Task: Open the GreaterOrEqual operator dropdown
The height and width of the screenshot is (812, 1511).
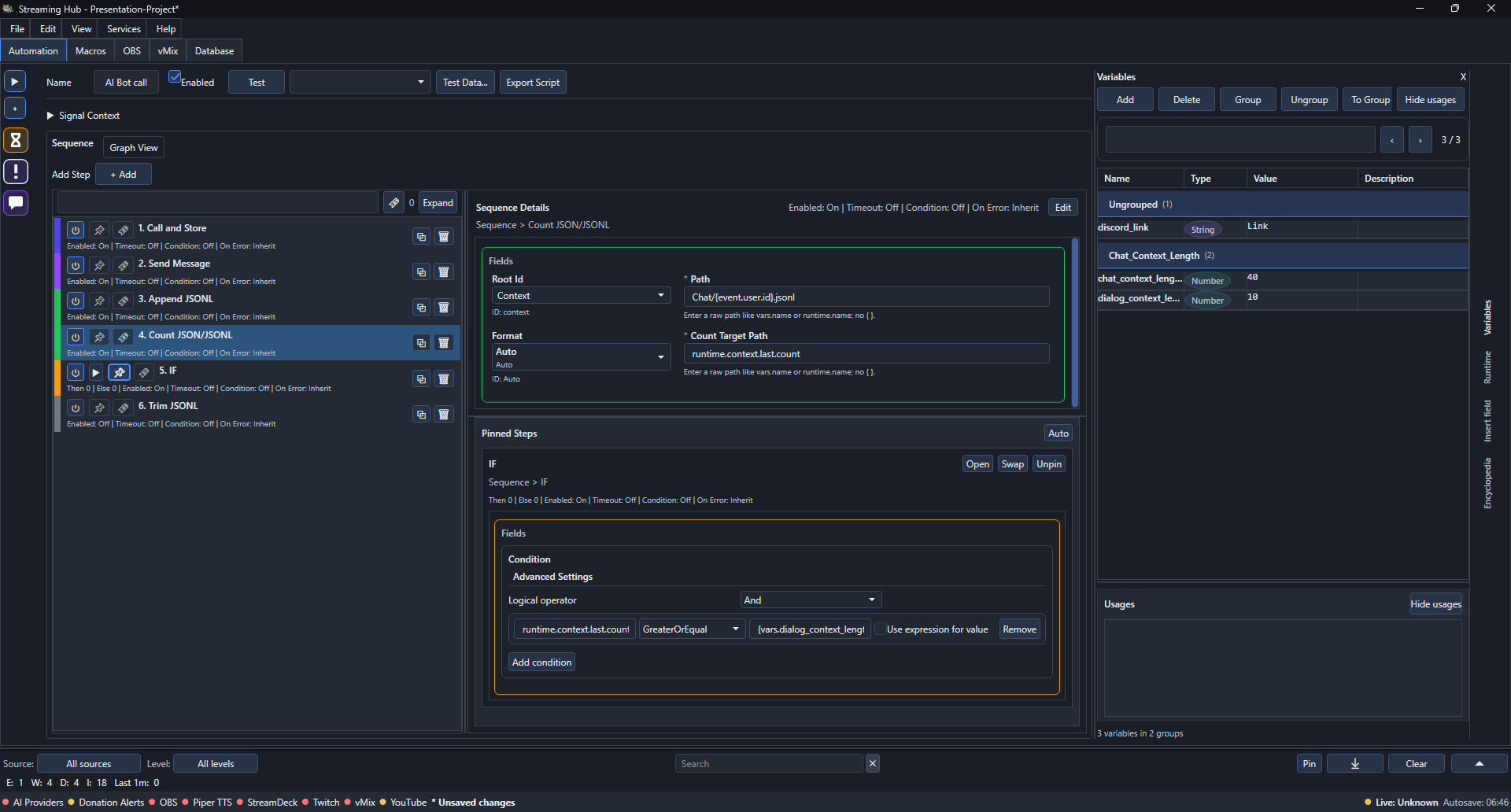Action: click(x=692, y=629)
